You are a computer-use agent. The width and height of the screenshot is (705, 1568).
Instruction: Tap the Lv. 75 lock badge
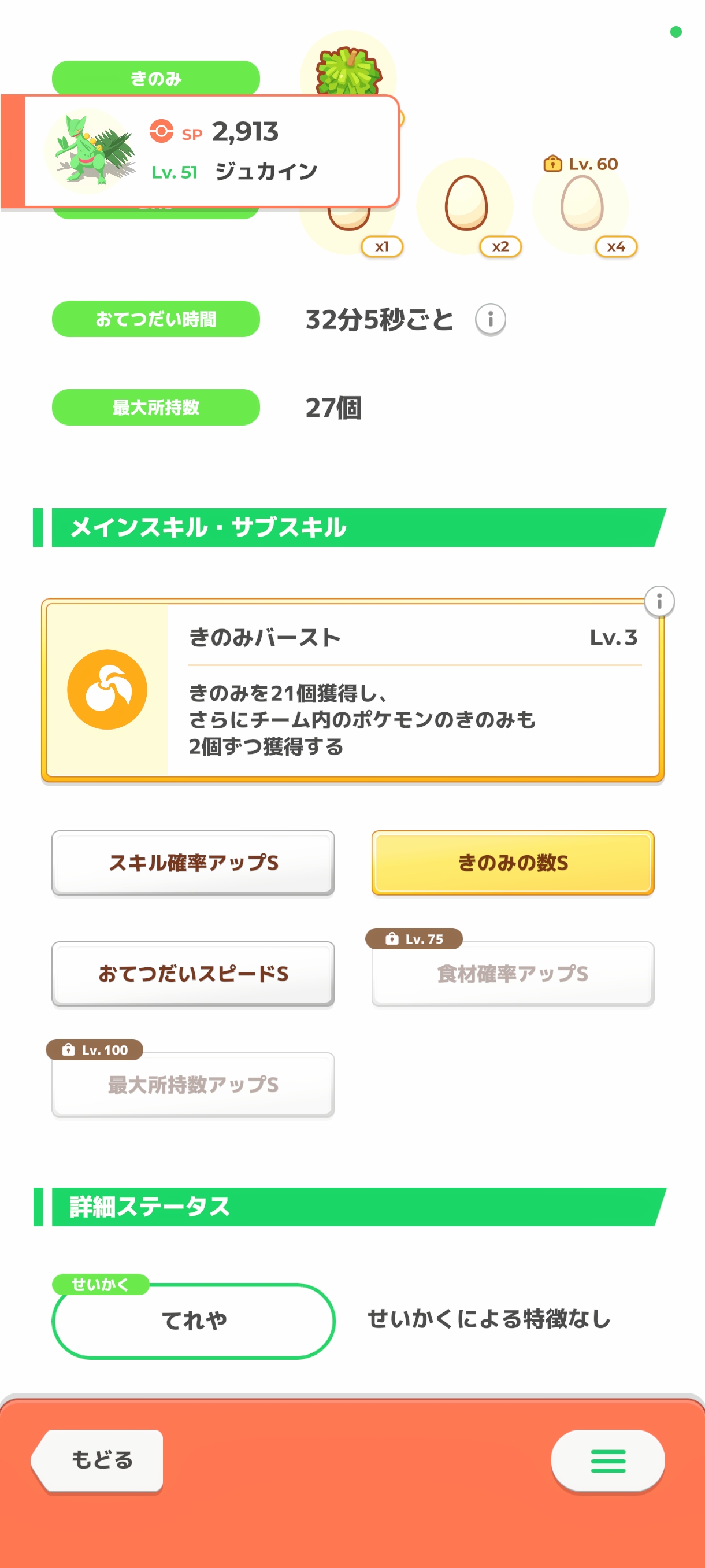coord(414,938)
